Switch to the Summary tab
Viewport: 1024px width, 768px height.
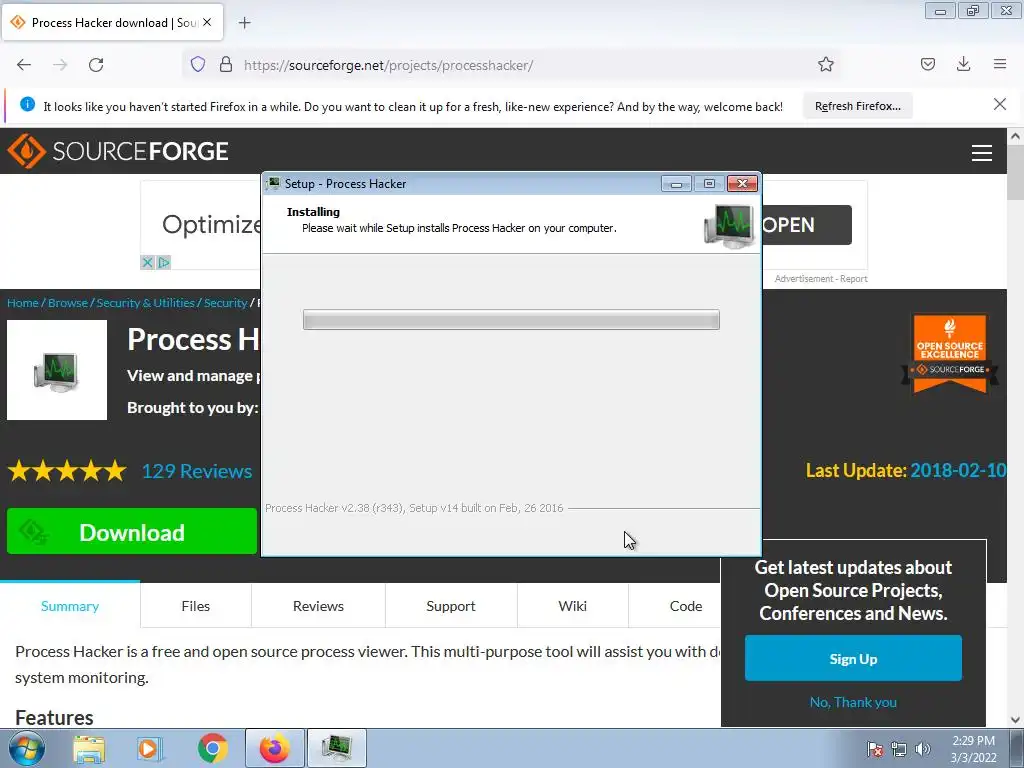tap(70, 606)
